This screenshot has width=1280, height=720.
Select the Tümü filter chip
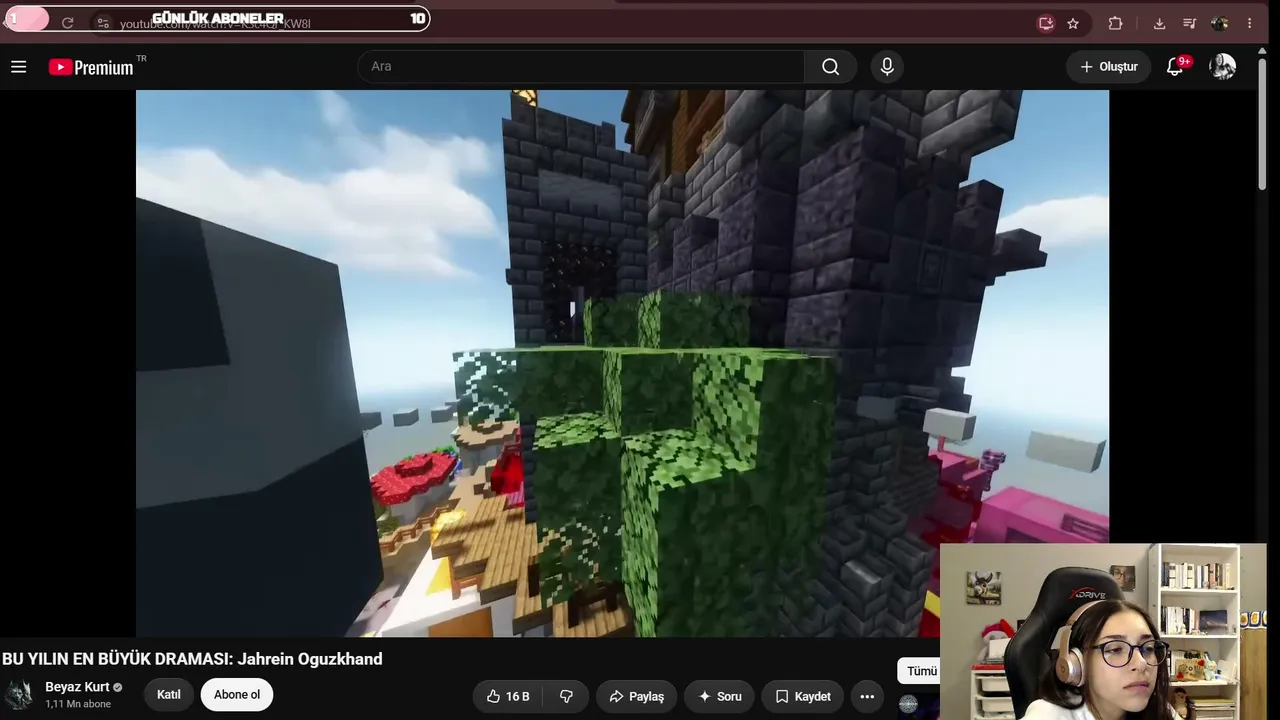point(920,671)
